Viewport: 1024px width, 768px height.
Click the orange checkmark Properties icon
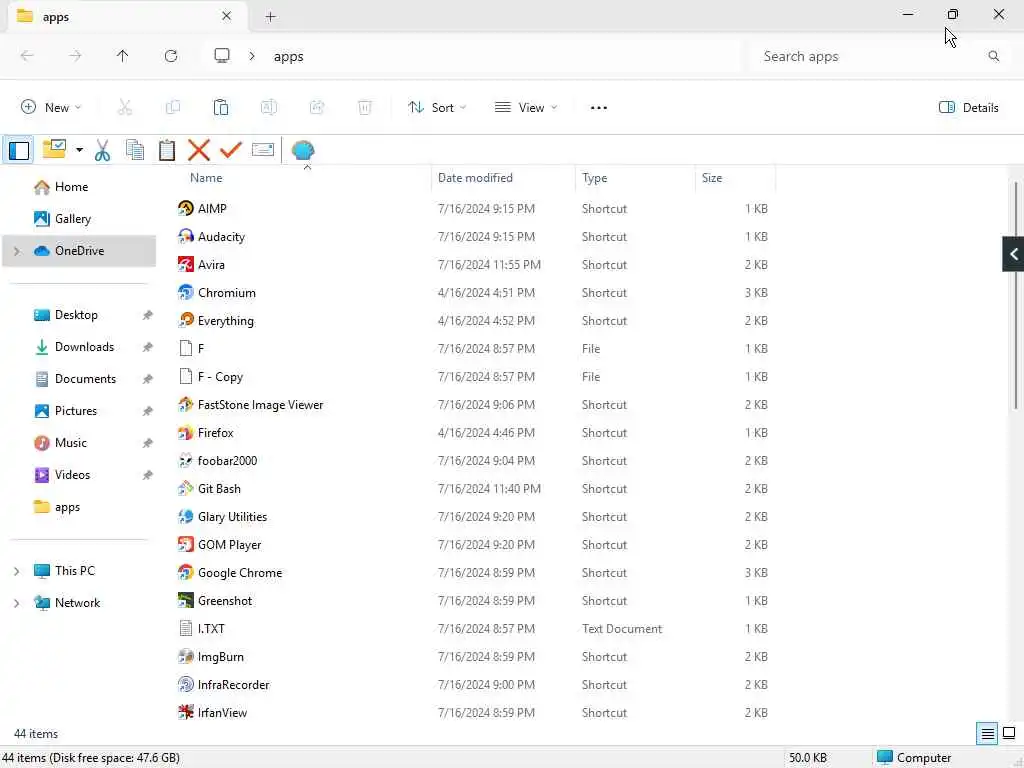point(231,150)
